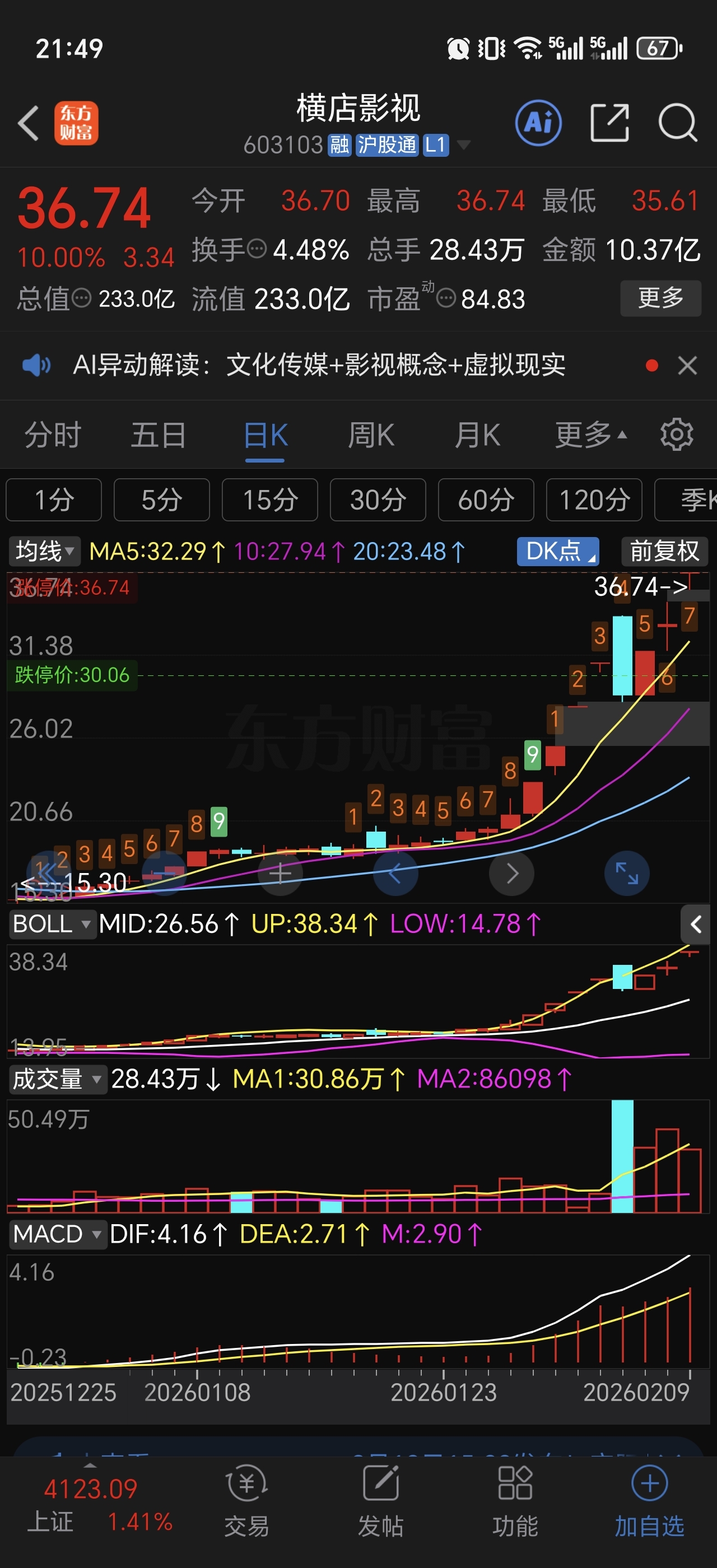Image resolution: width=717 pixels, height=1568 pixels.
Task: Select 1分 period button
Action: coord(54,500)
